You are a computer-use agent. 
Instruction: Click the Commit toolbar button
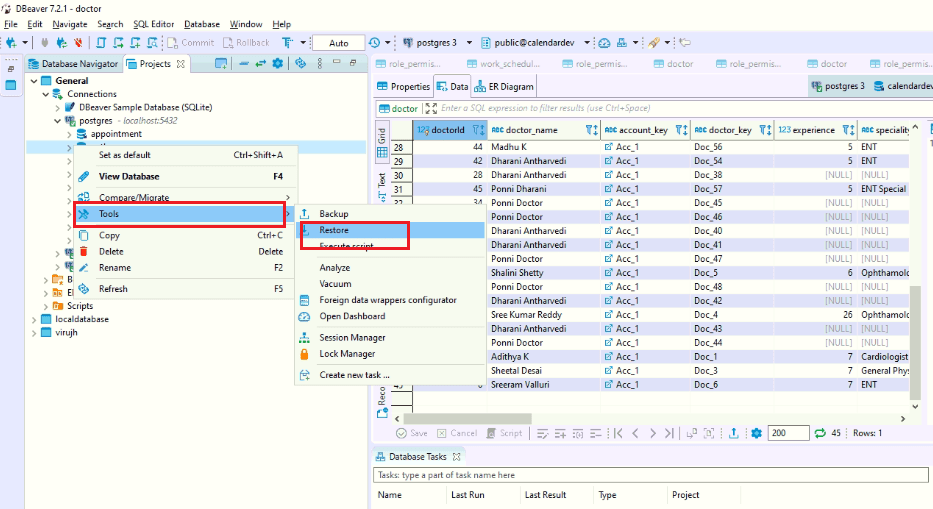(x=190, y=43)
